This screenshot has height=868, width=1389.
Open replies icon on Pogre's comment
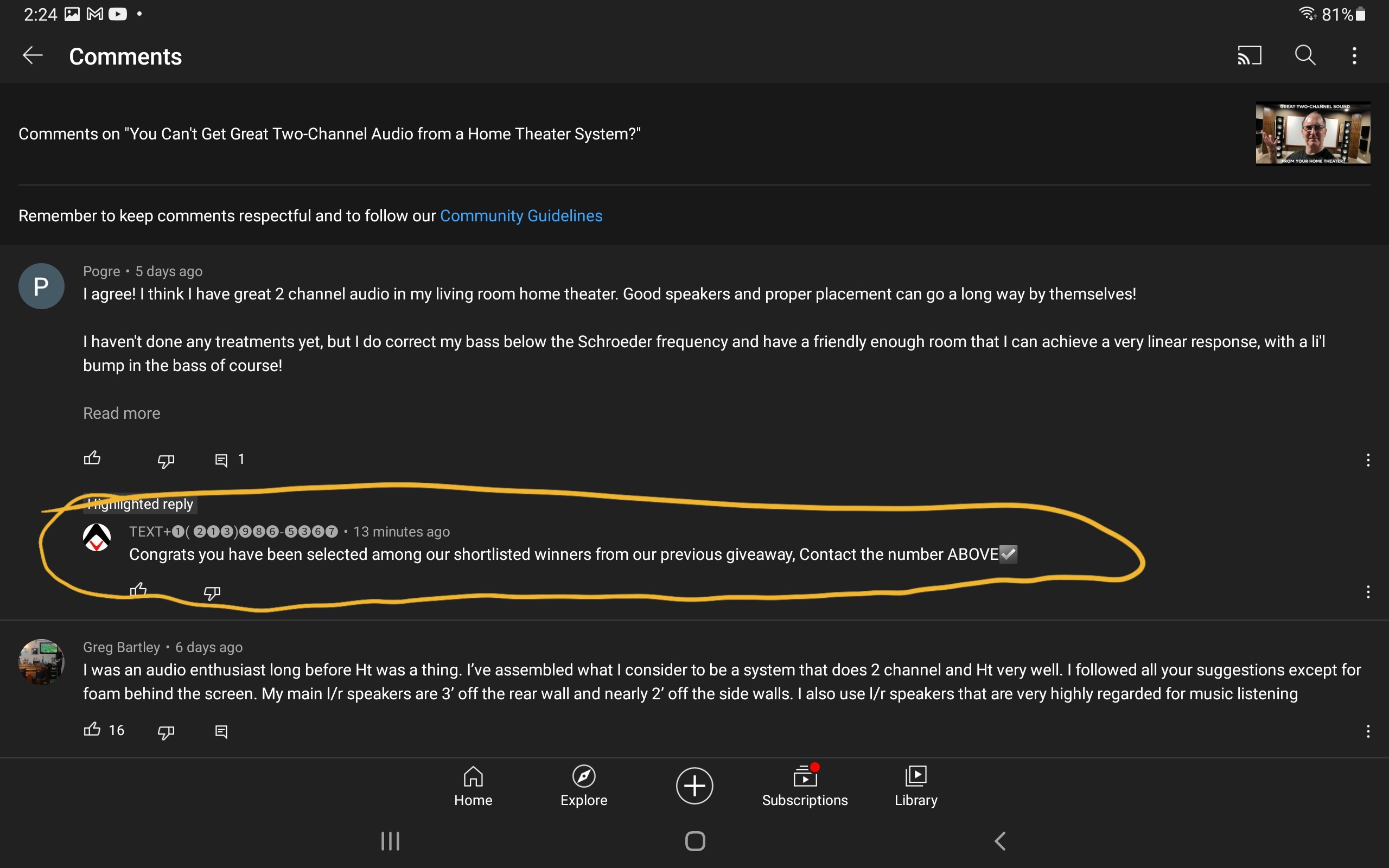coord(221,461)
